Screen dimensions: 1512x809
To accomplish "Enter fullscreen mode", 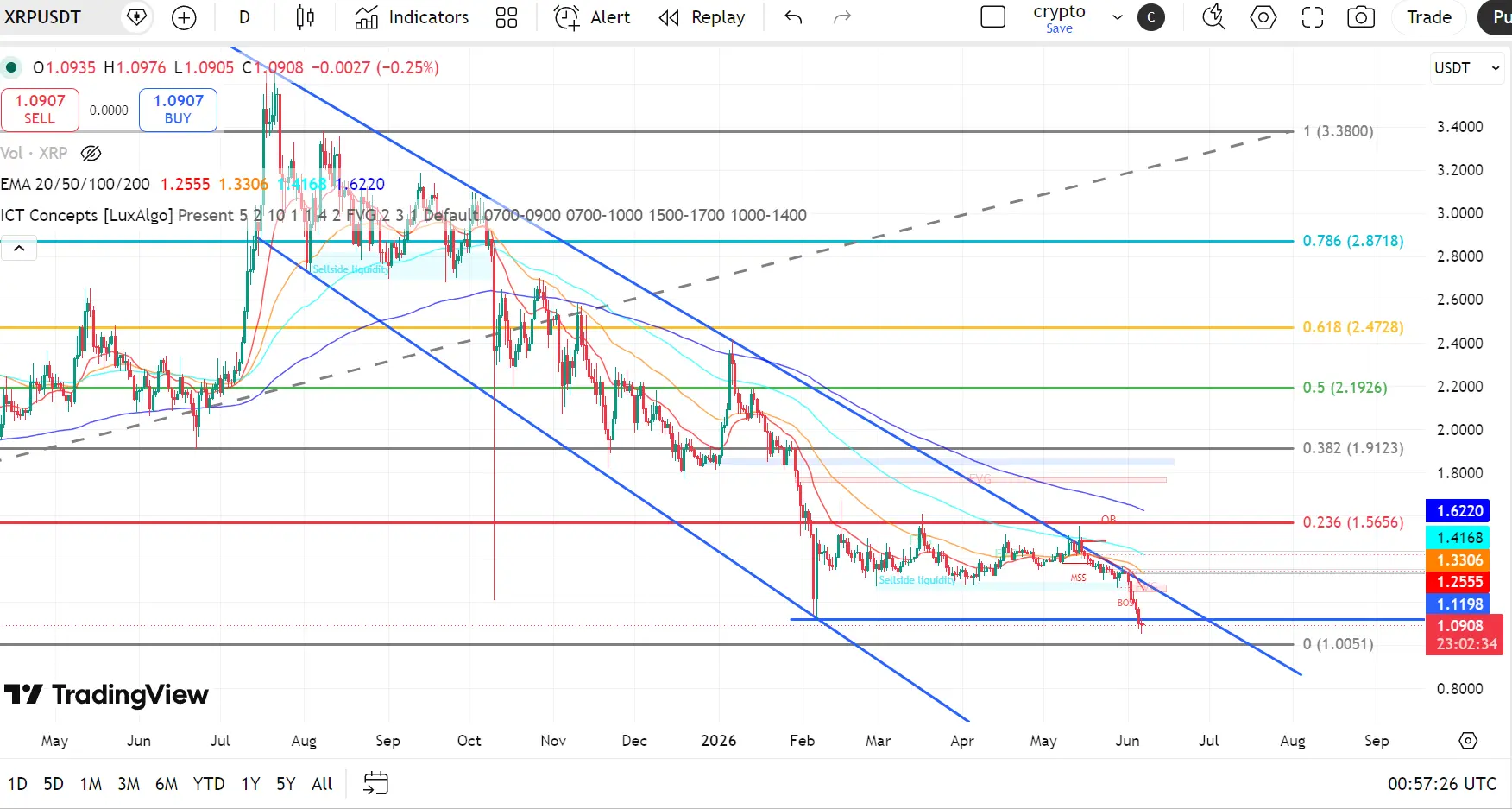I will [1313, 17].
